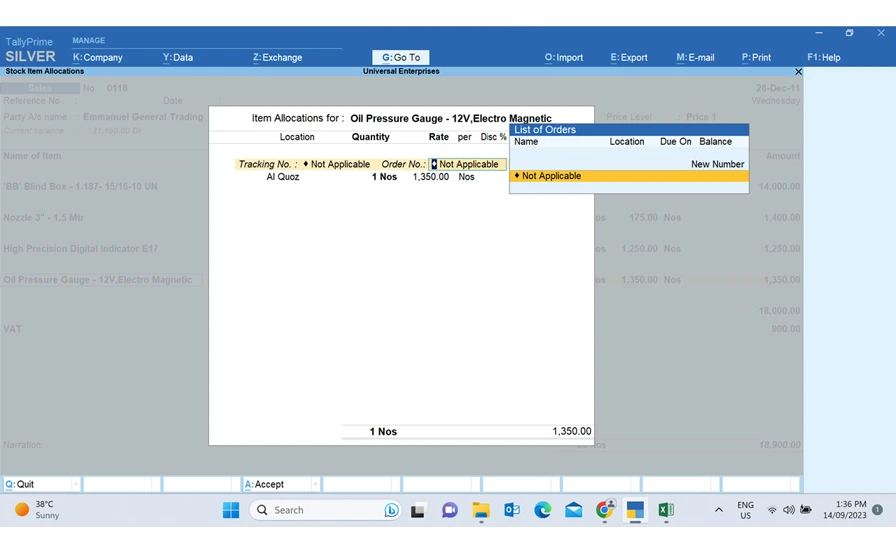Screen dimensions: 896x552
Task: Click the Sales voucher type label
Action: click(39, 88)
